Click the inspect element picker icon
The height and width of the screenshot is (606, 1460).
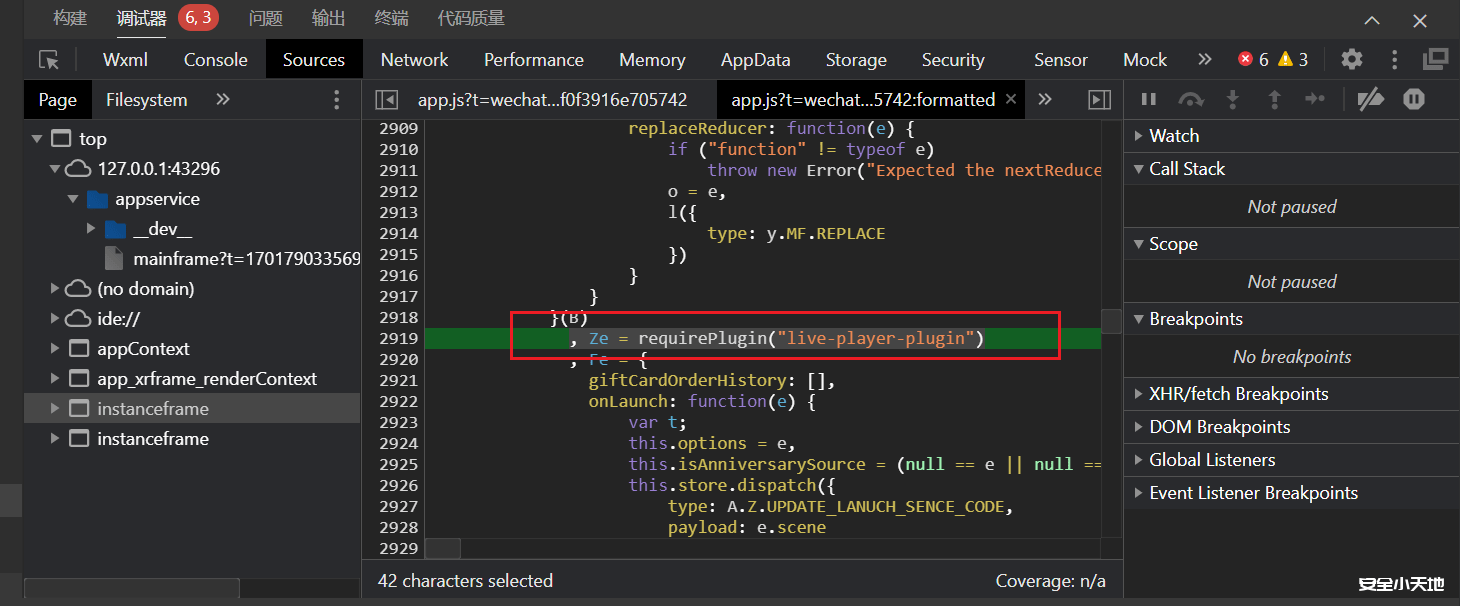tap(49, 60)
